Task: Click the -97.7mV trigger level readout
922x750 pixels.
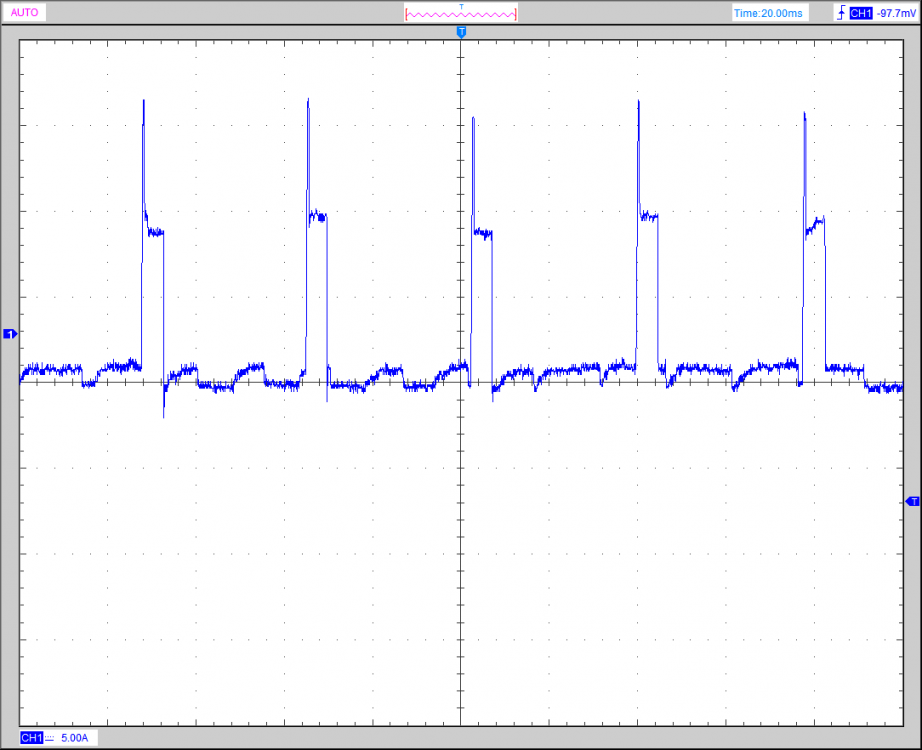Action: [892, 13]
